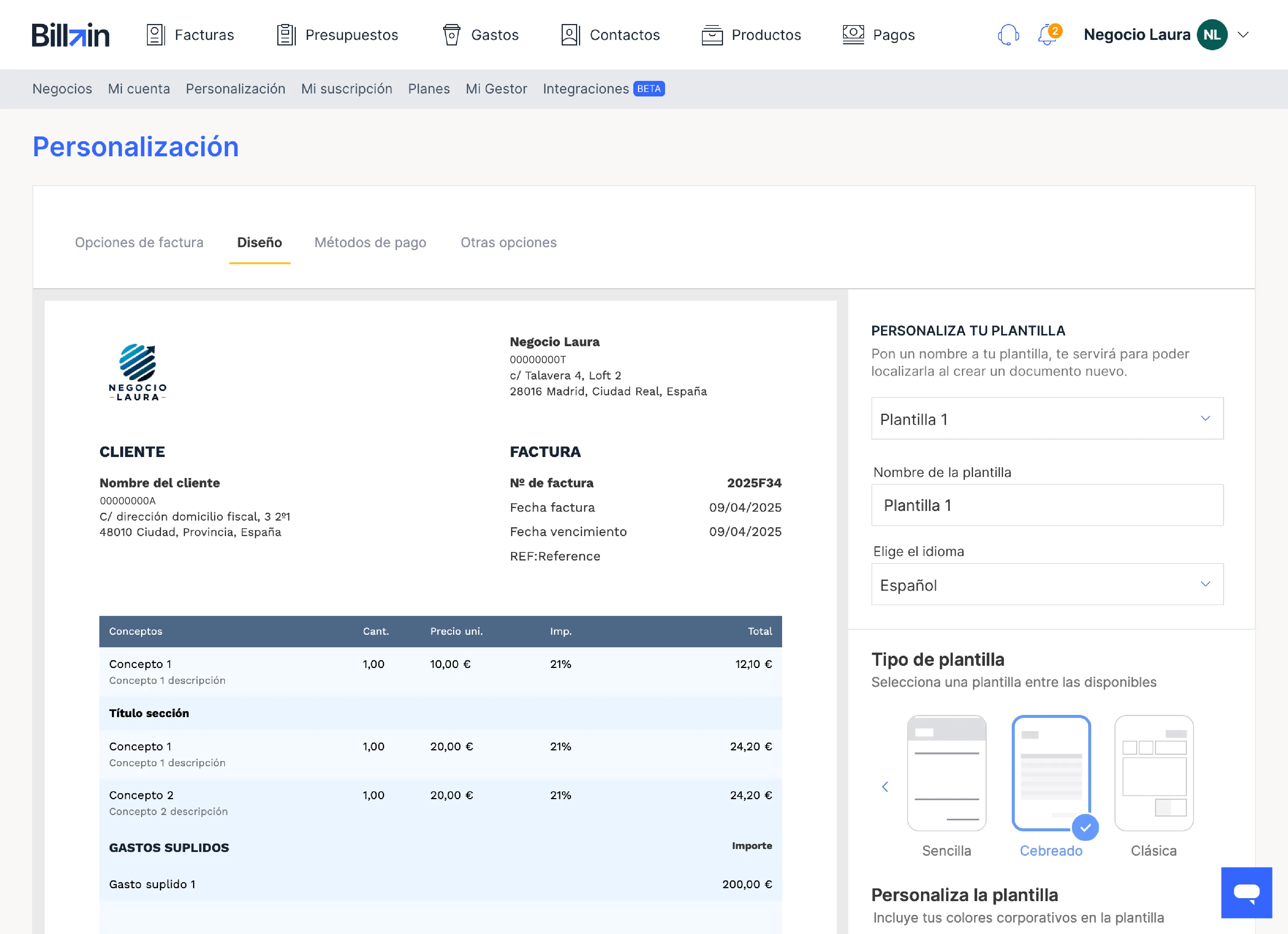Select the Clásica template thumbnail
Screen dimensions: 1288x934
coord(1154,773)
